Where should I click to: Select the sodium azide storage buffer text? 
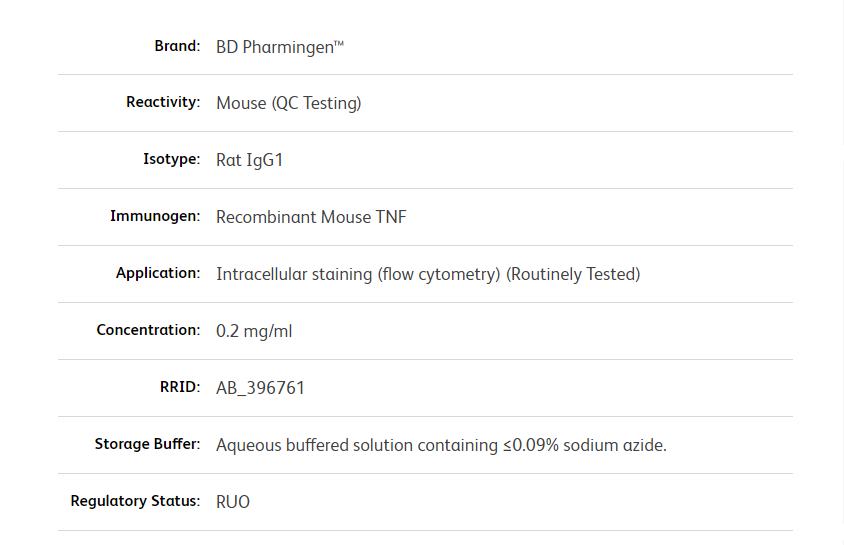tap(441, 445)
